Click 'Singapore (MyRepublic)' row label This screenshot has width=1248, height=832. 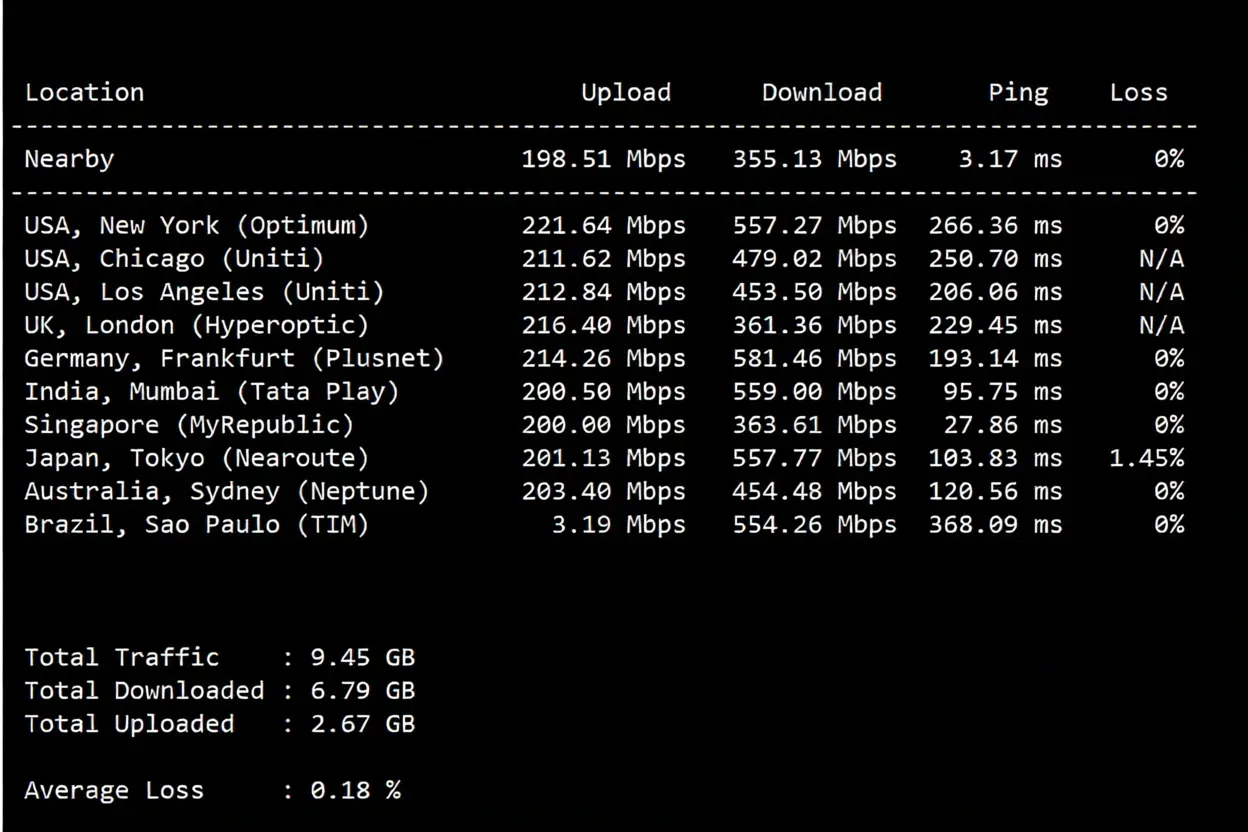pyautogui.click(x=190, y=425)
